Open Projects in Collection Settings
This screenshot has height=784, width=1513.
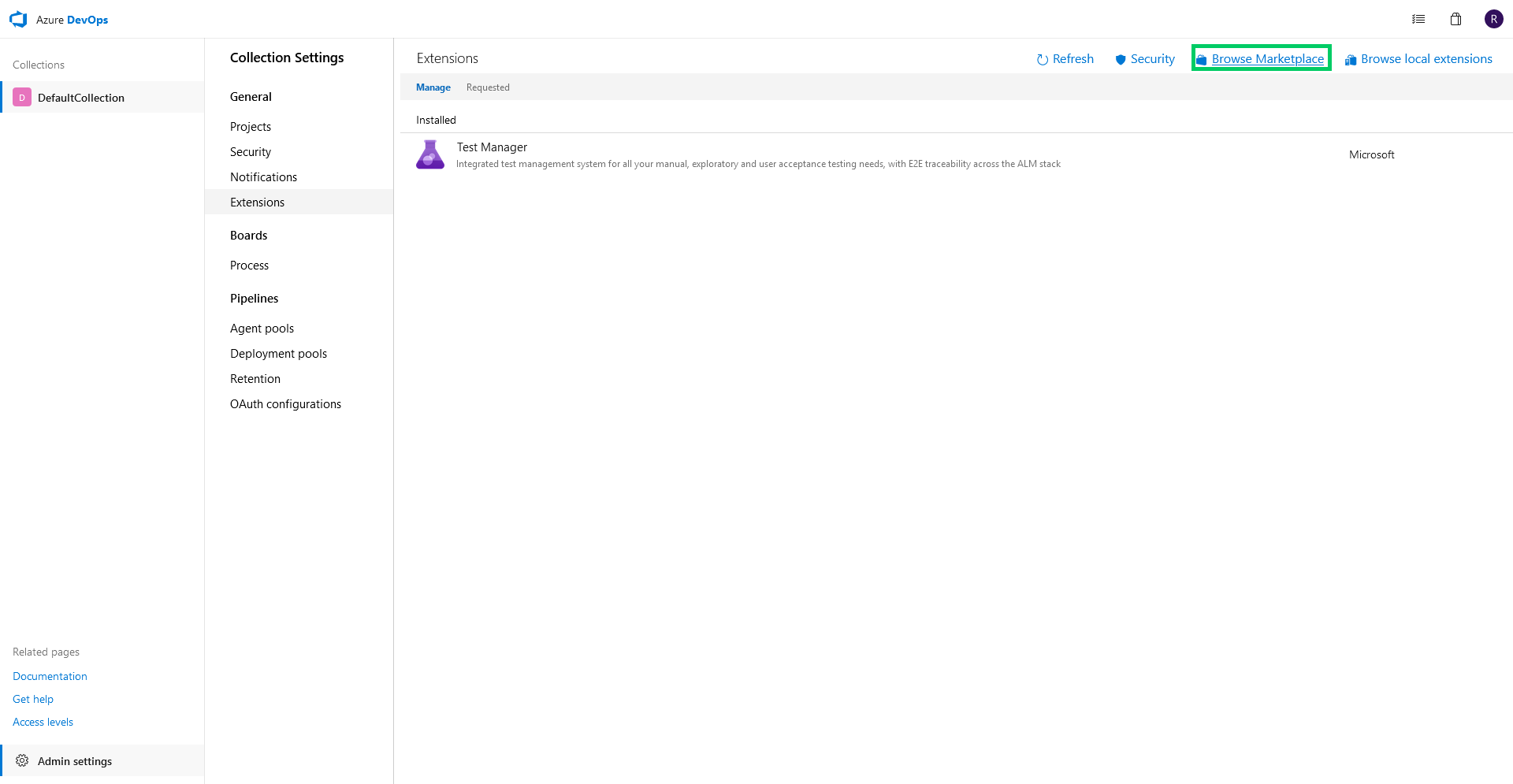[x=251, y=127]
